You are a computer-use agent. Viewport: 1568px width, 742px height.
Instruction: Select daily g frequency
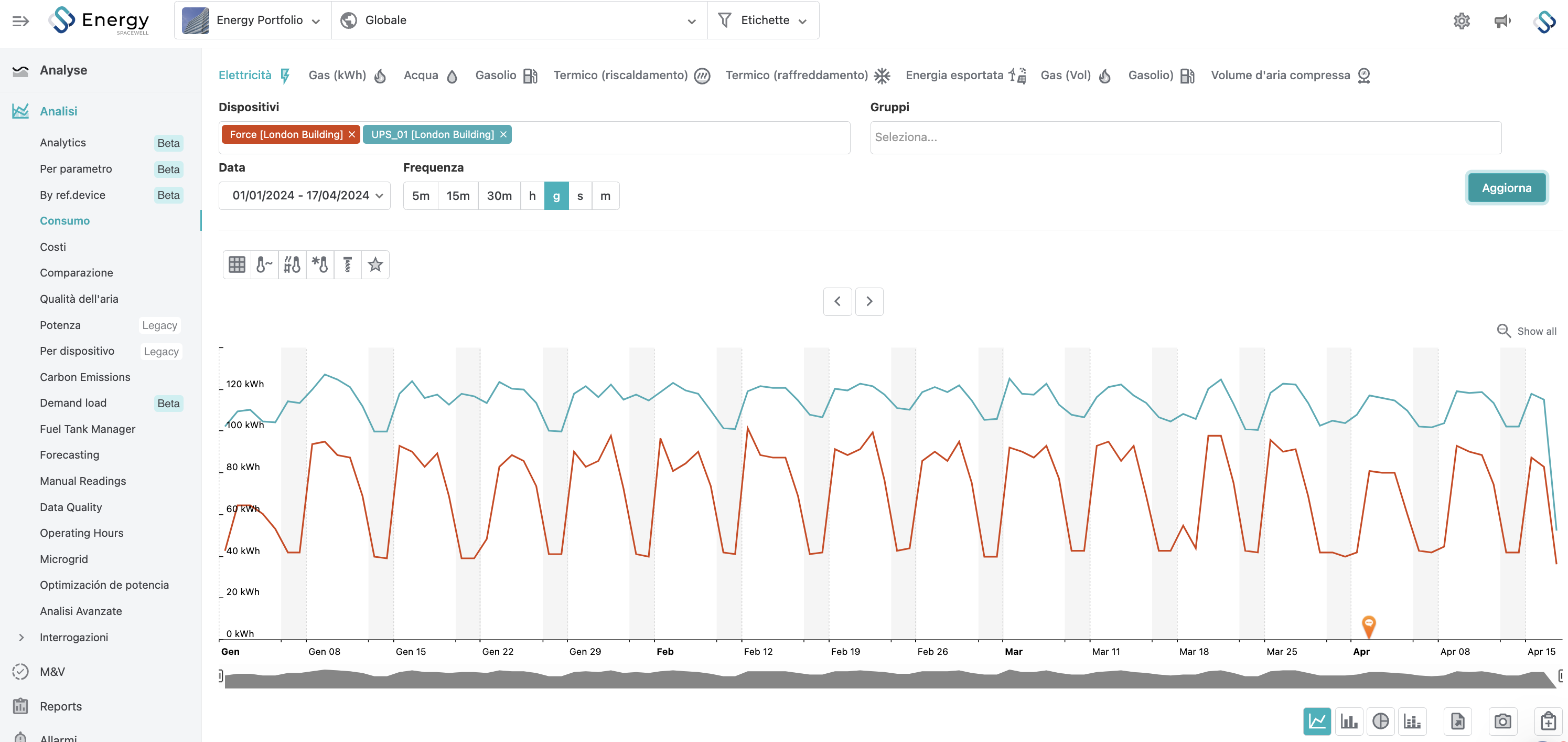click(x=556, y=196)
